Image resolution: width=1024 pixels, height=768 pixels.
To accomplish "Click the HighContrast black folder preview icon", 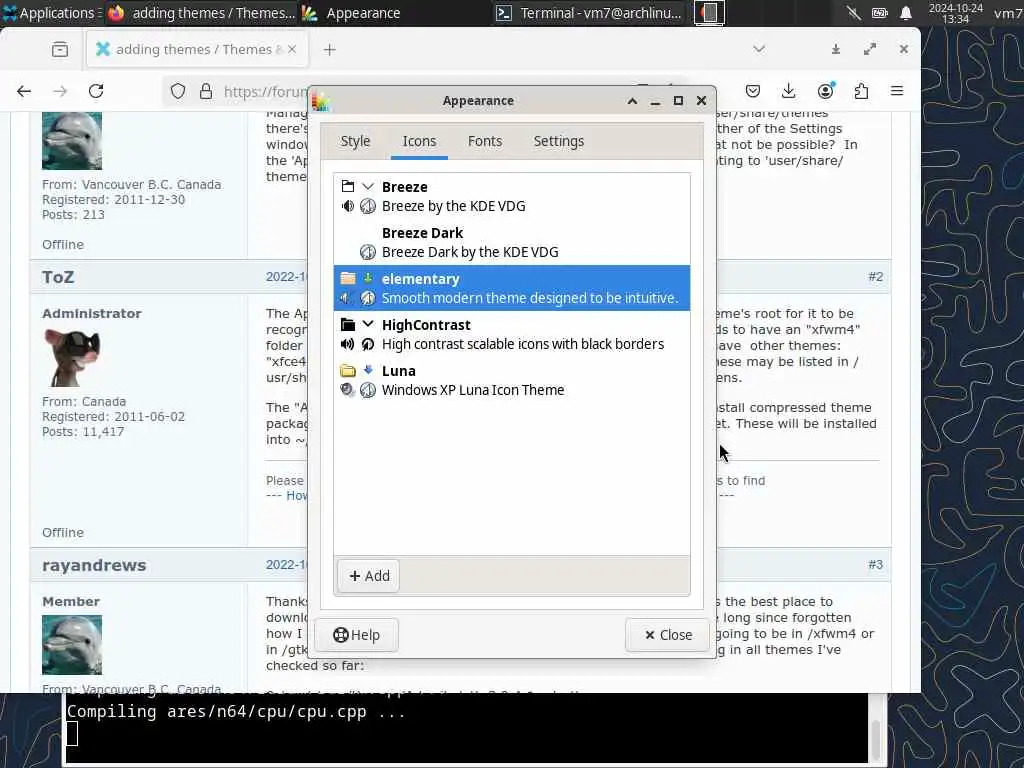I will [x=347, y=325].
